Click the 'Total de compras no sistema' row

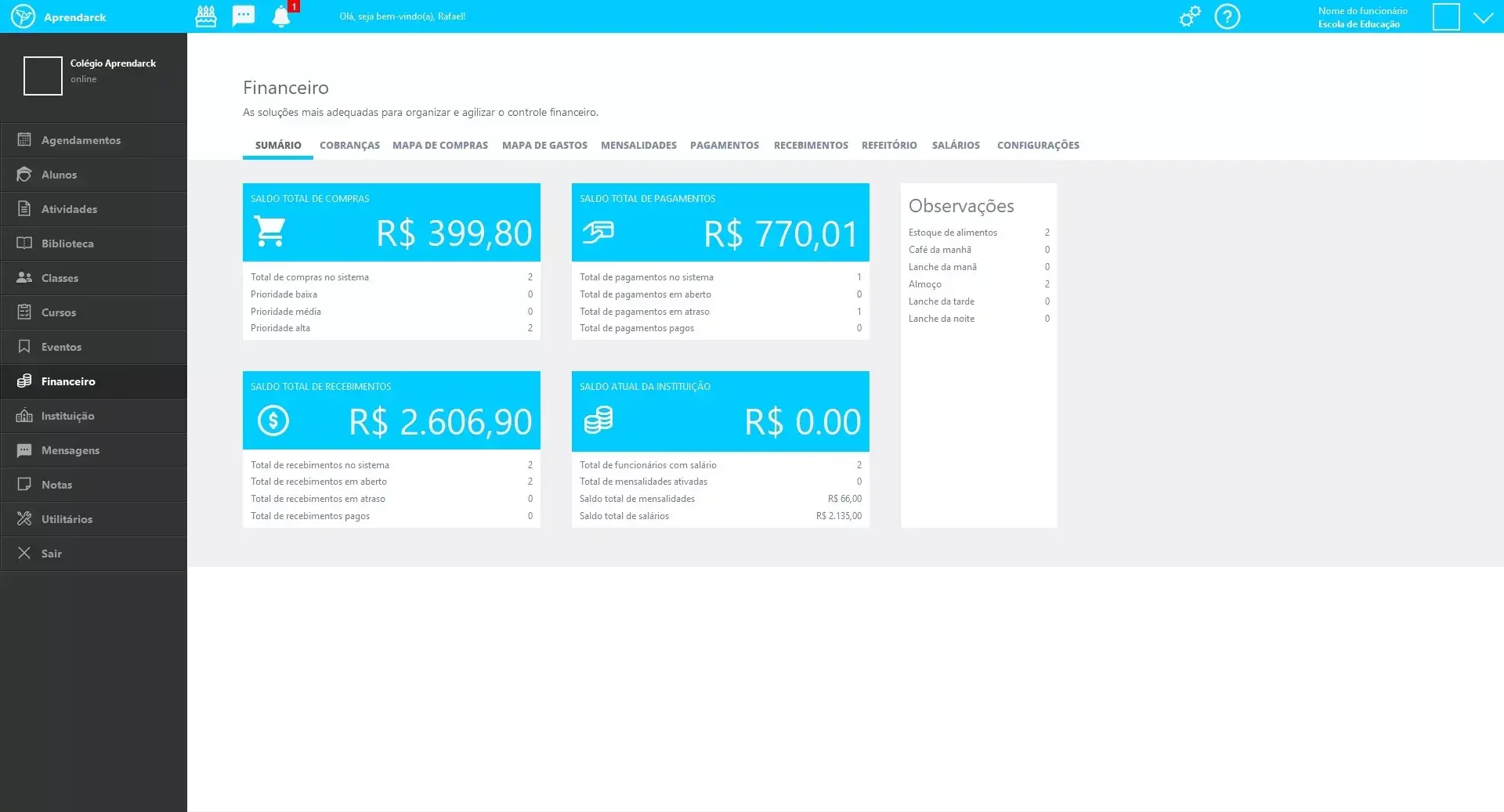(392, 277)
